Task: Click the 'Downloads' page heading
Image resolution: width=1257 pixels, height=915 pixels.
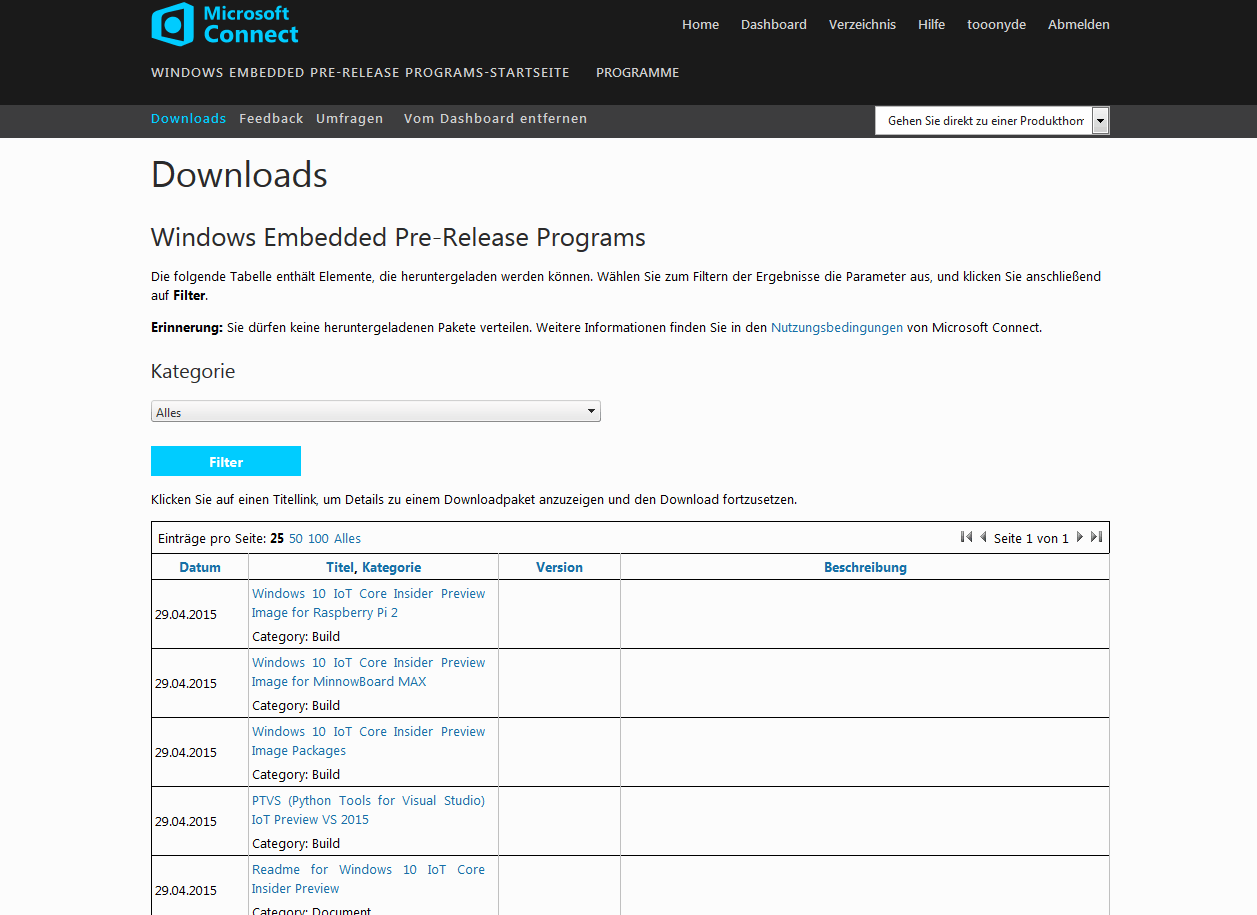Action: [239, 175]
